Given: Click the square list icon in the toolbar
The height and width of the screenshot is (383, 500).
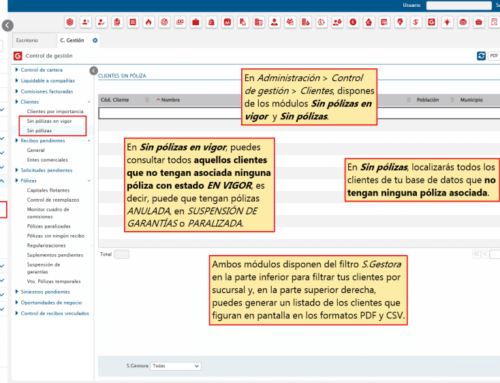Looking at the screenshot, I should [133, 22].
